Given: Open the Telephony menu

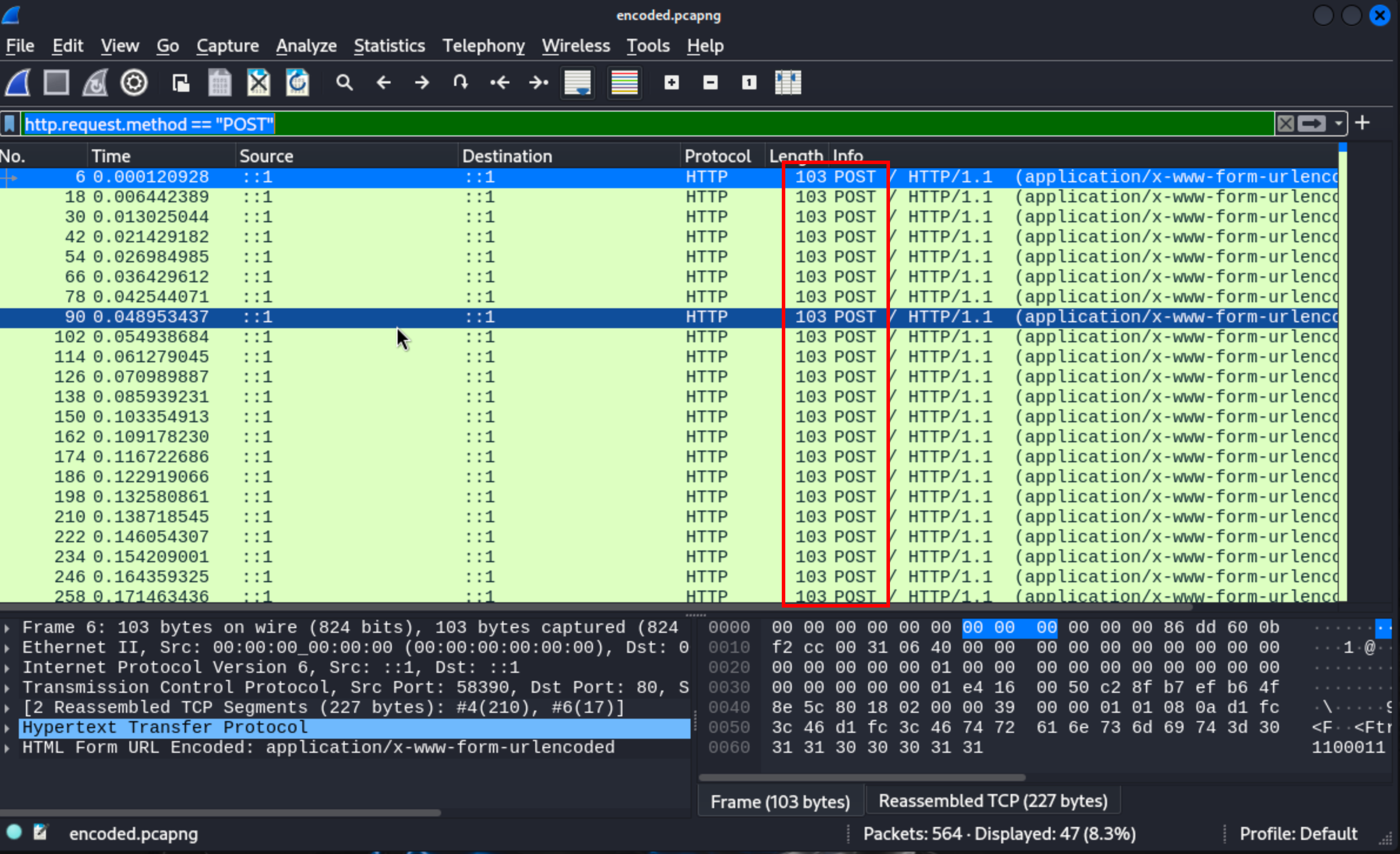Looking at the screenshot, I should pyautogui.click(x=484, y=46).
